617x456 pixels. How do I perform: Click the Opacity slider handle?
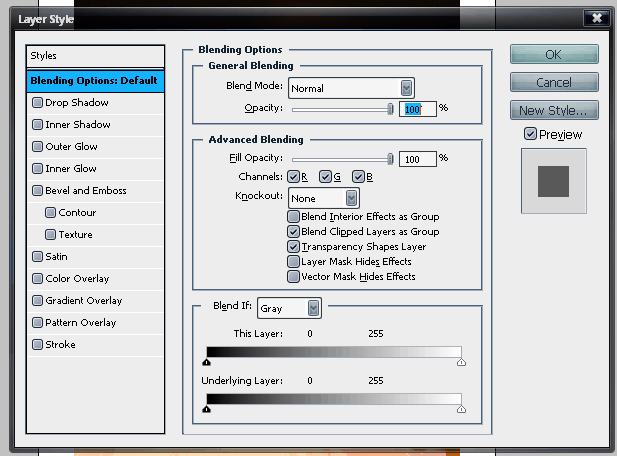pos(390,108)
